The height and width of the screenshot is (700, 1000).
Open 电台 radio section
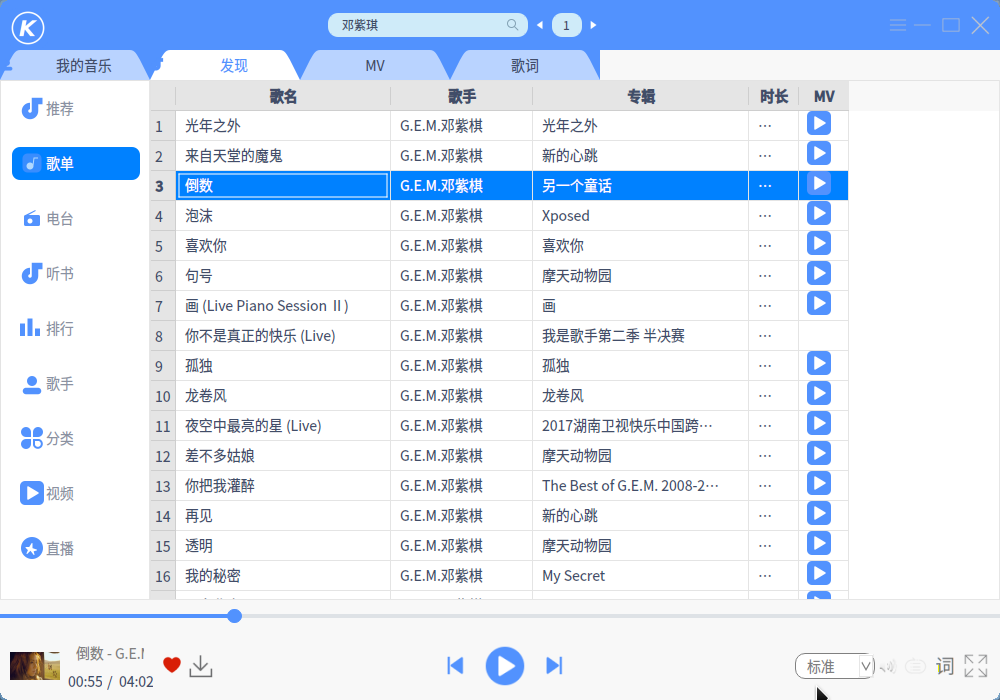pos(48,219)
